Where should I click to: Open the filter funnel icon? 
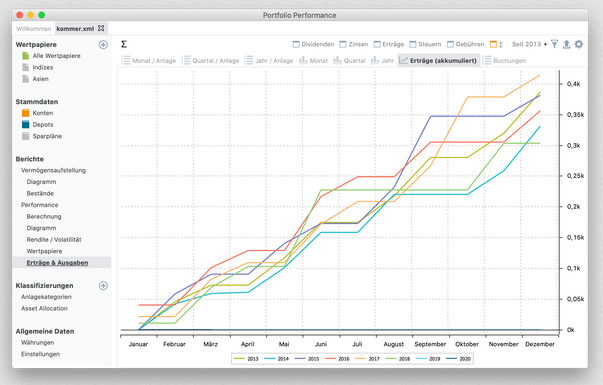coord(554,44)
